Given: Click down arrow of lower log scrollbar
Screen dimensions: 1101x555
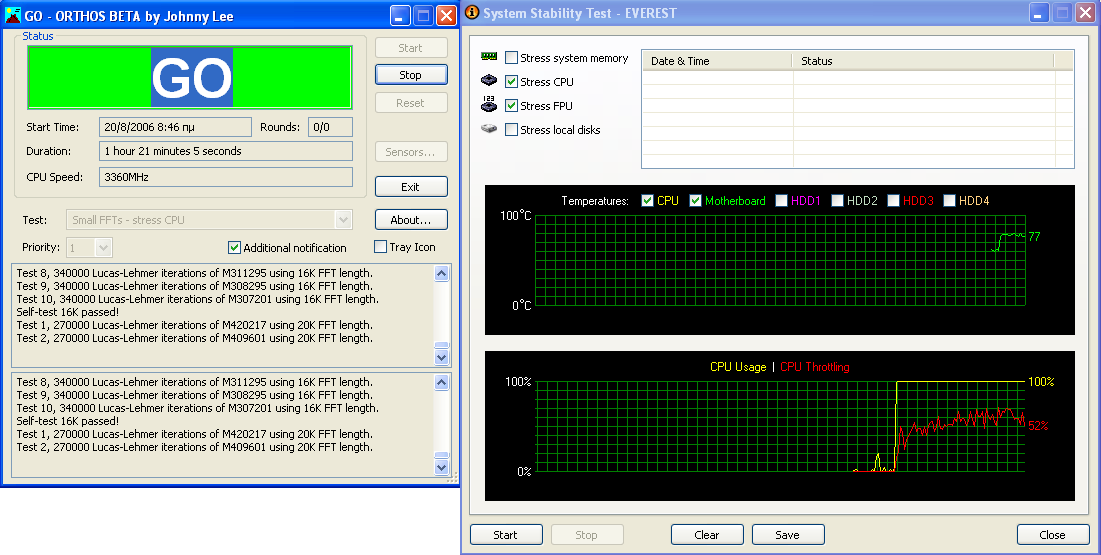Looking at the screenshot, I should tap(442, 466).
